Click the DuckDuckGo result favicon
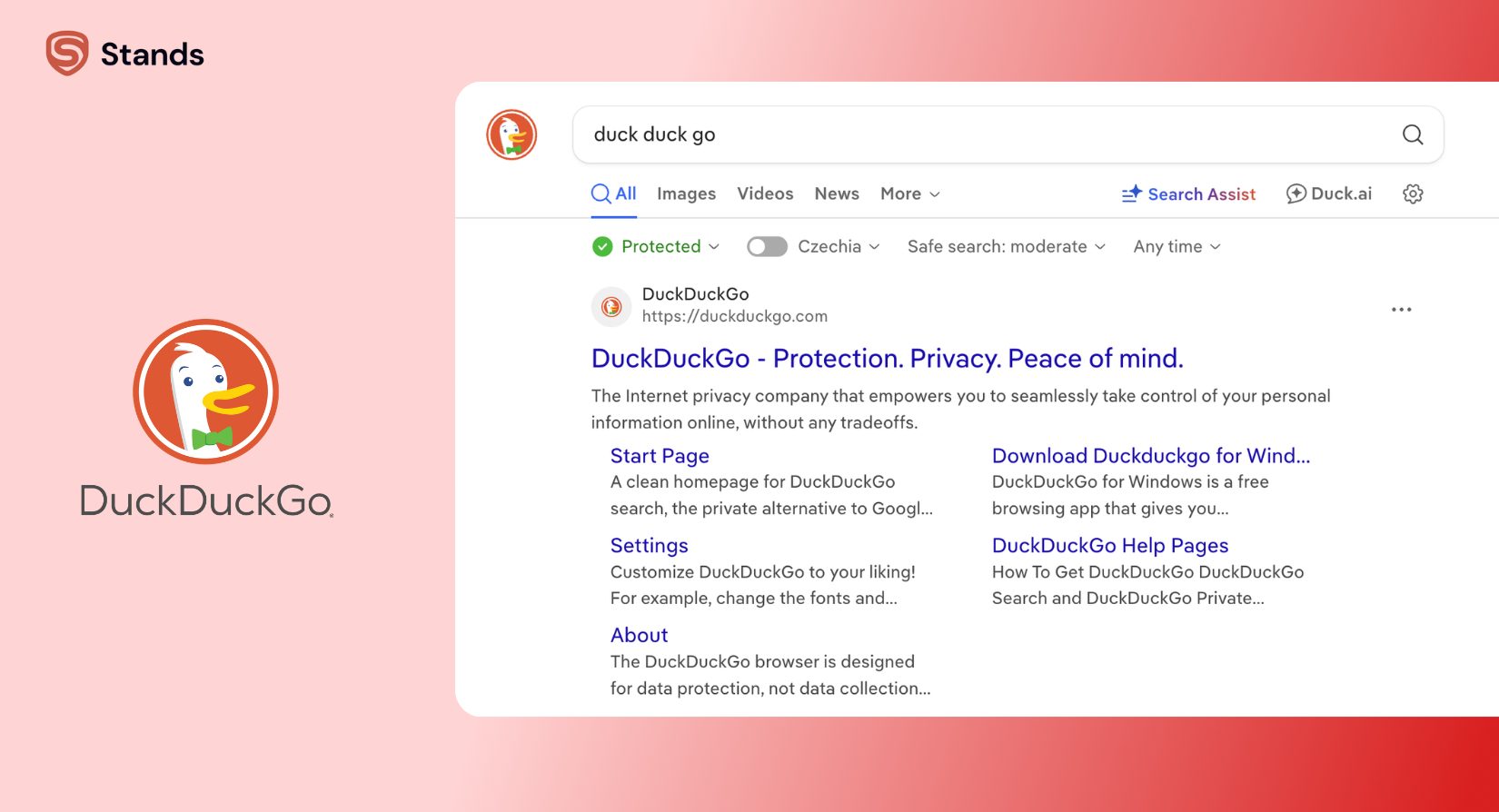 tap(611, 307)
